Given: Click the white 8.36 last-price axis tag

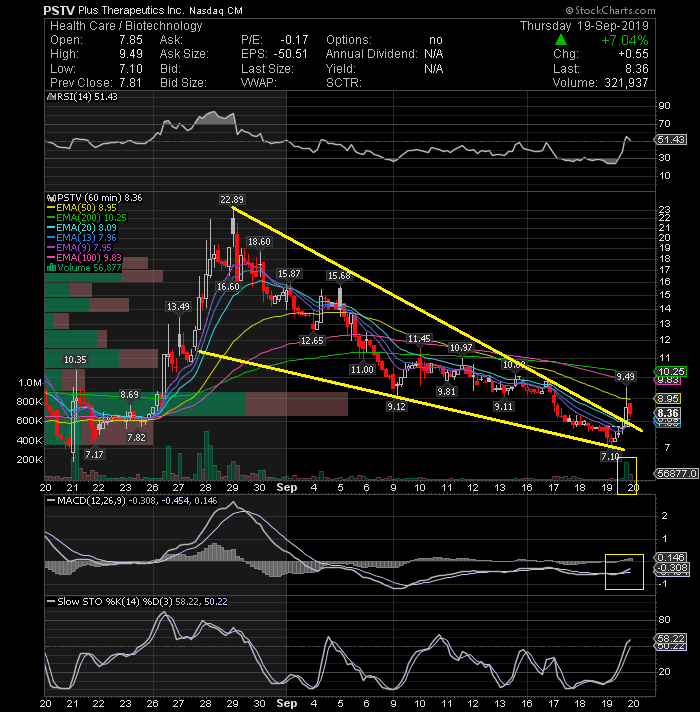Looking at the screenshot, I should [x=668, y=413].
